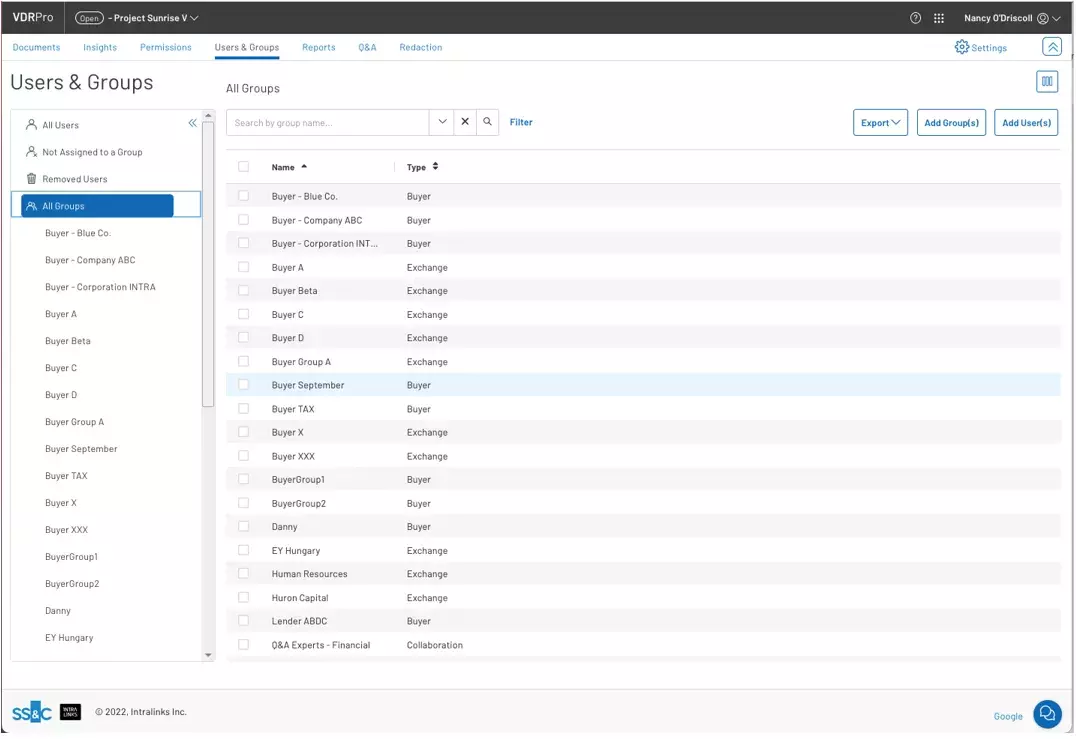Click the help question mark icon

(915, 18)
